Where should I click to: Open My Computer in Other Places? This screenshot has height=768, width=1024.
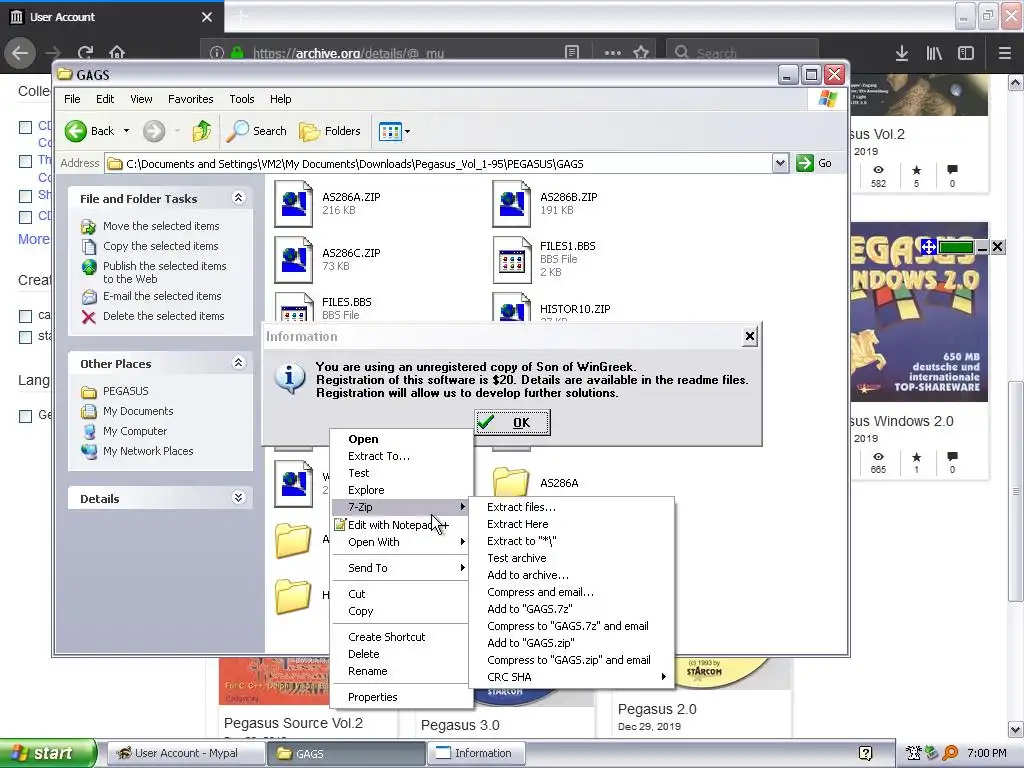click(135, 431)
